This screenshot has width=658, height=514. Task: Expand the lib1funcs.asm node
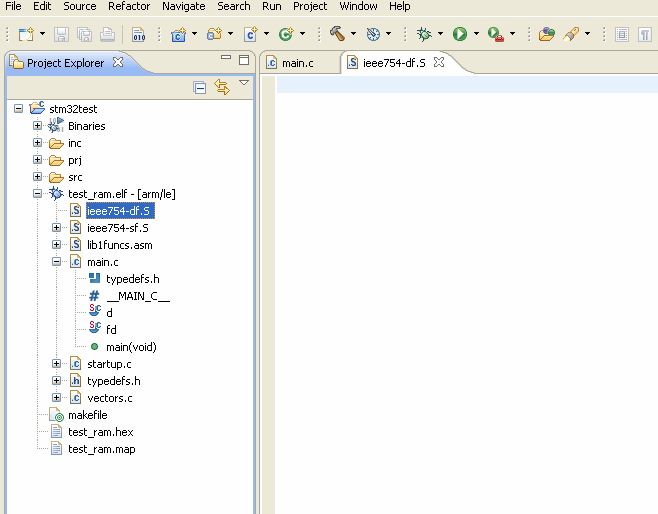point(56,245)
